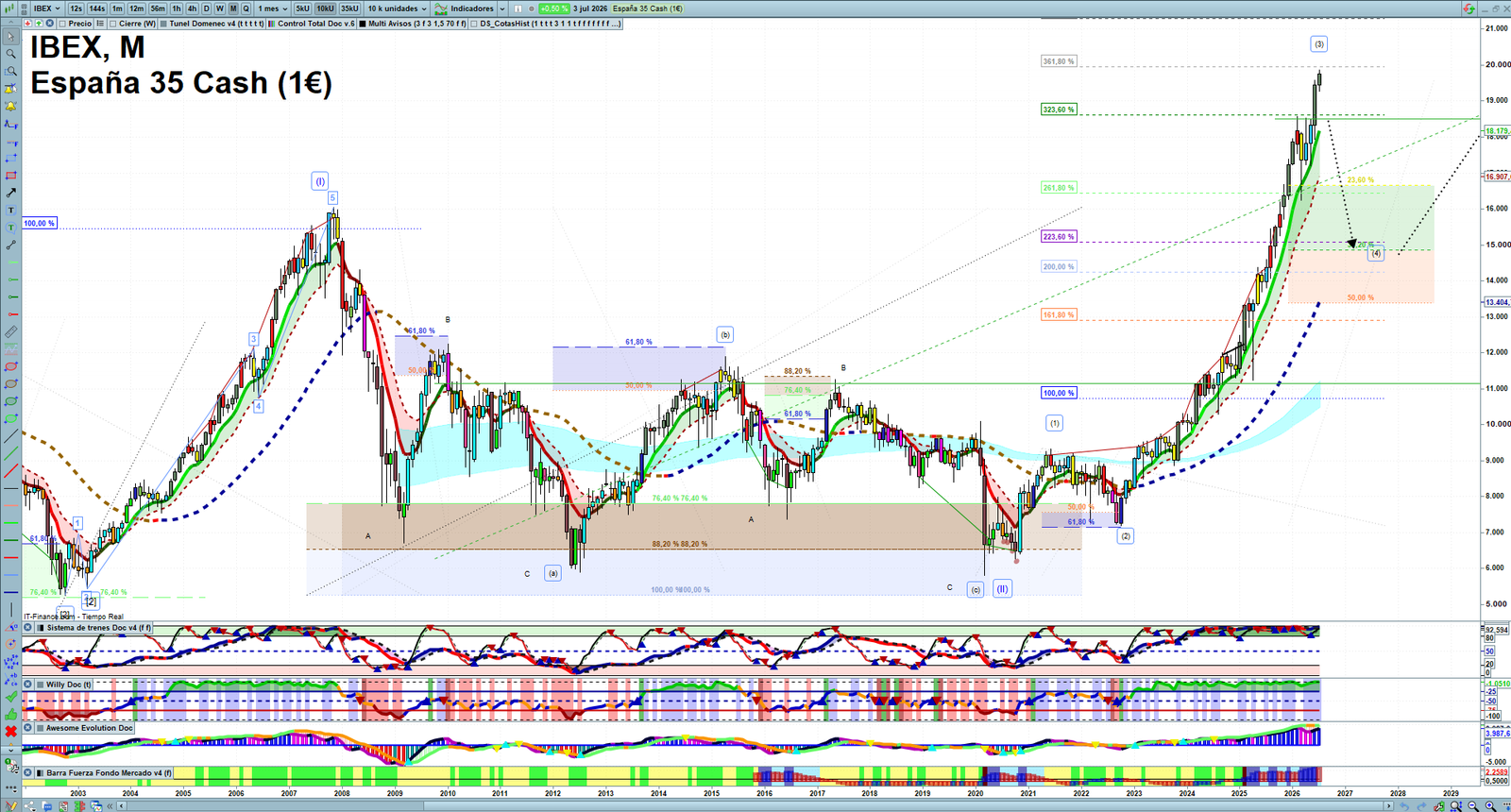Close the Willy Doc indicator panel

pyautogui.click(x=28, y=685)
